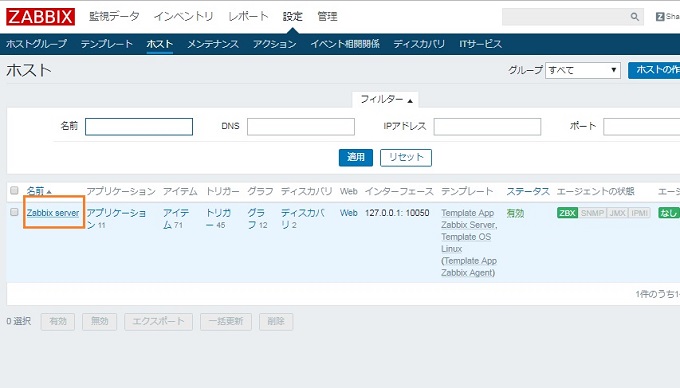This screenshot has height=388, width=680.
Task: Click the 有効 bulk action button
Action: pos(58,322)
